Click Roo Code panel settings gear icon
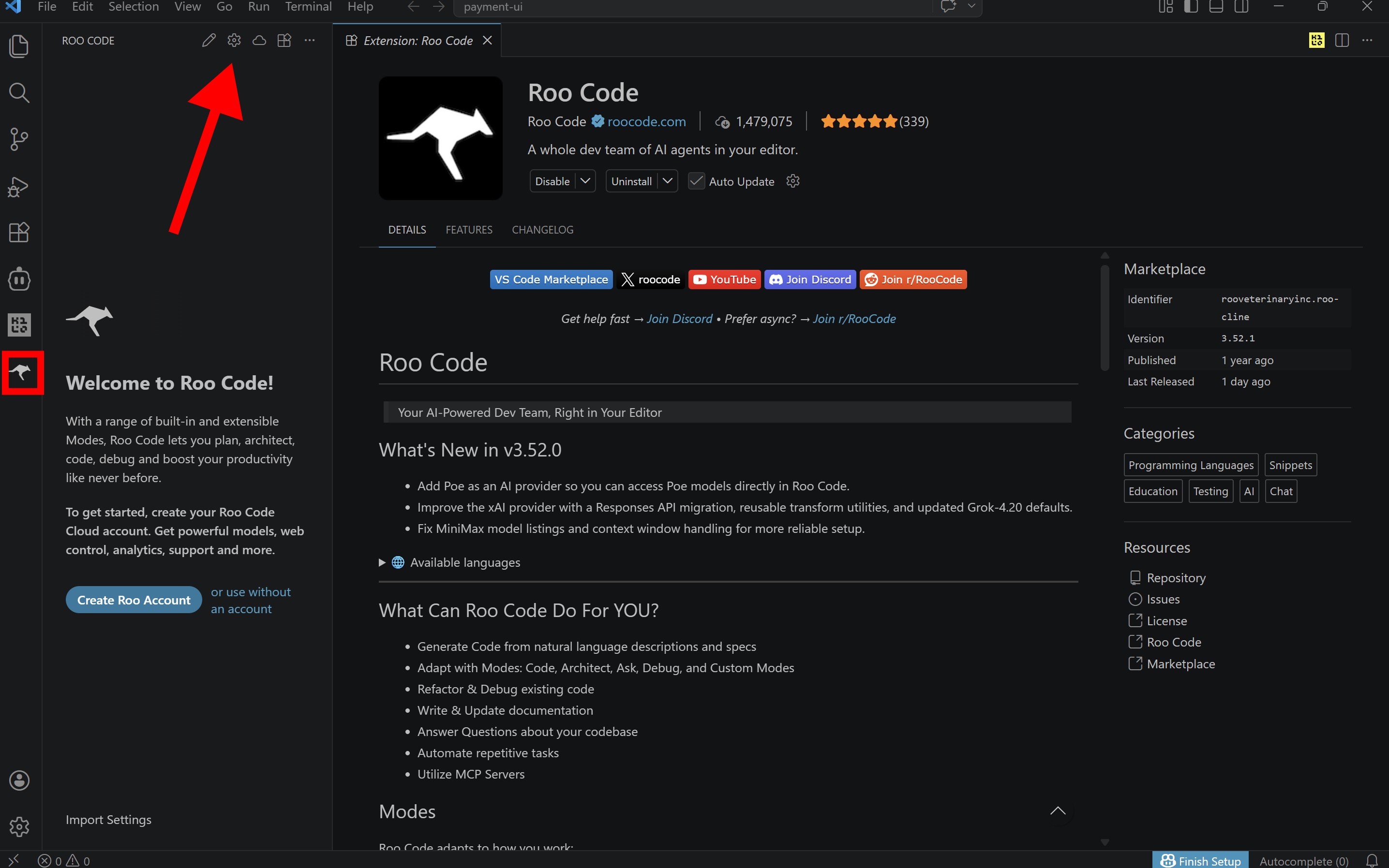This screenshot has height=868, width=1389. (x=234, y=40)
